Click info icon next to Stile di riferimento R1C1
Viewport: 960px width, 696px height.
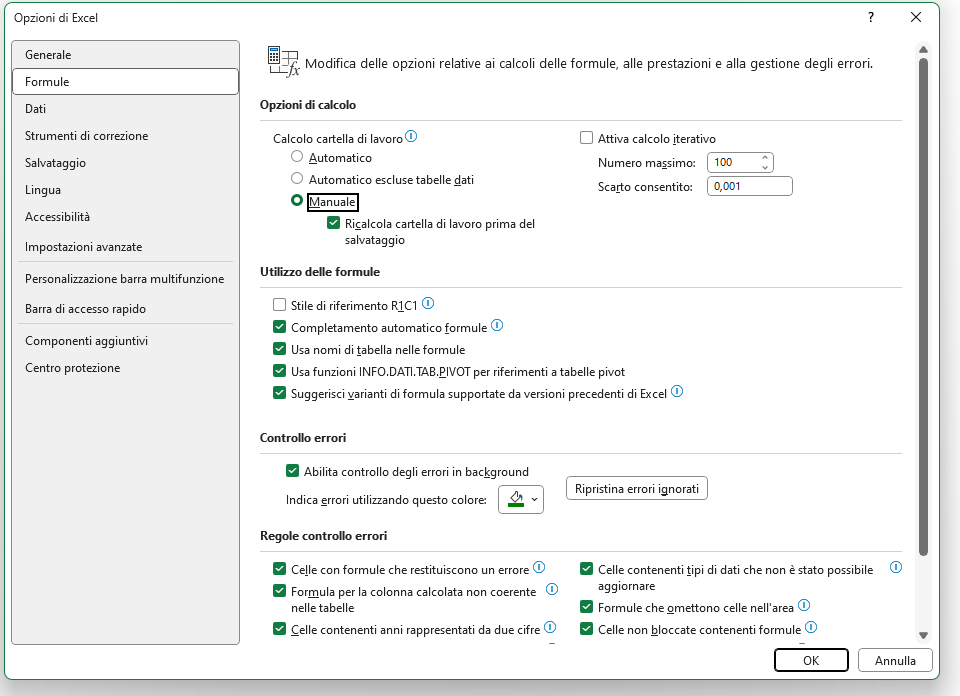429,303
